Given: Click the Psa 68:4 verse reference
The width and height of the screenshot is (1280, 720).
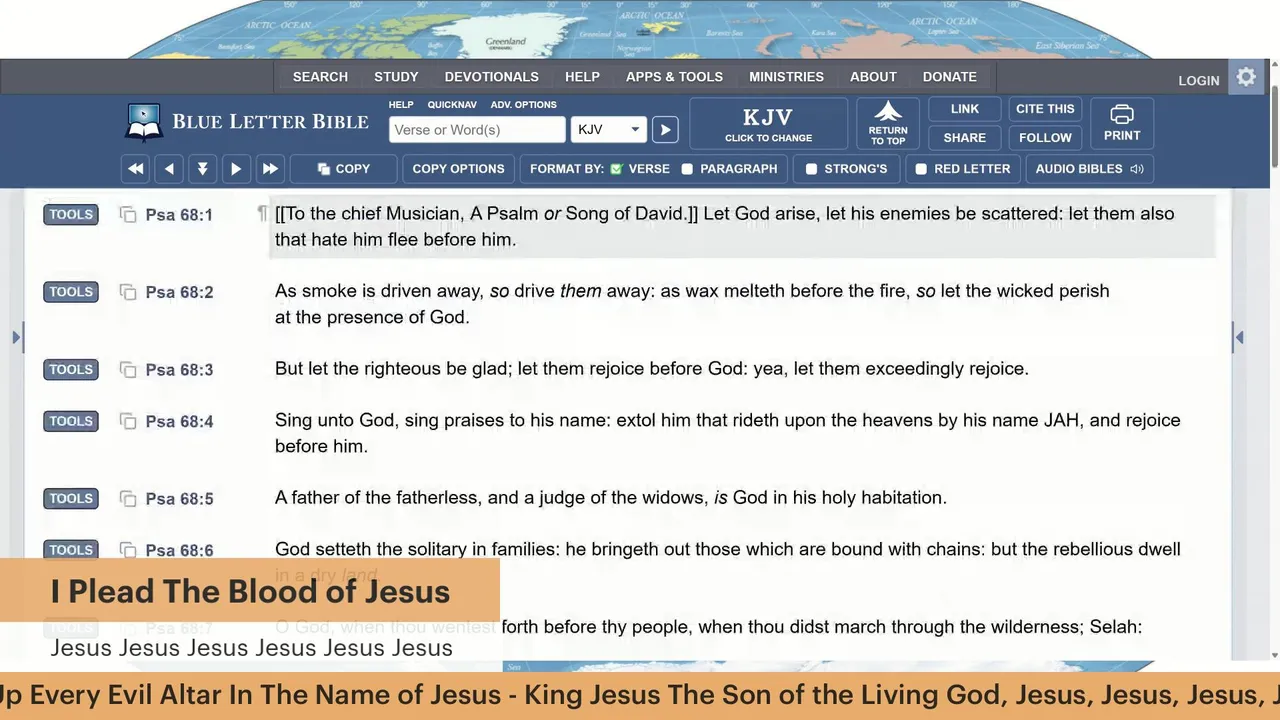Looking at the screenshot, I should point(179,422).
